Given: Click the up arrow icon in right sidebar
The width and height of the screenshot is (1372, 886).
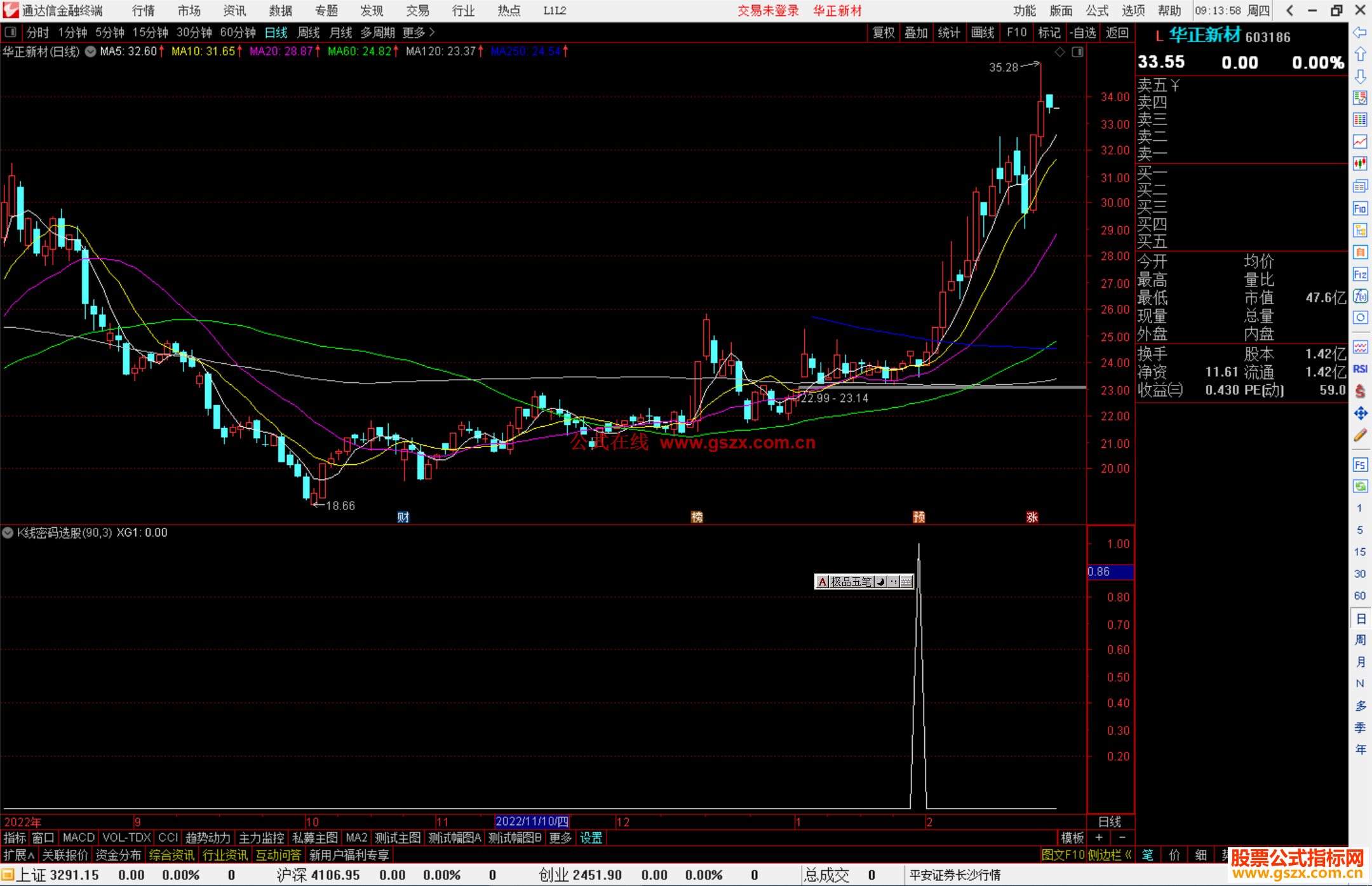Looking at the screenshot, I should coord(1359,55).
